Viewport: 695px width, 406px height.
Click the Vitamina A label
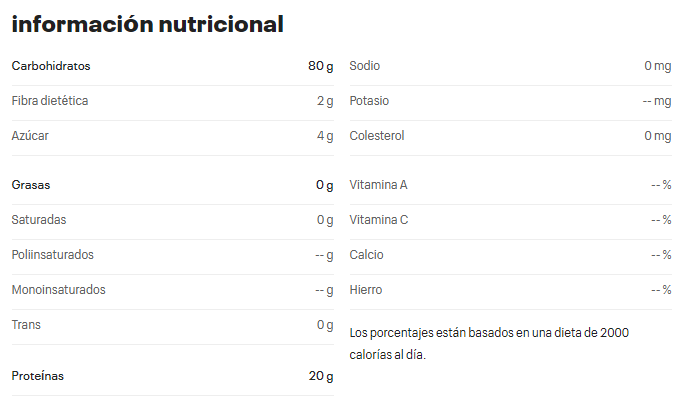coord(378,185)
